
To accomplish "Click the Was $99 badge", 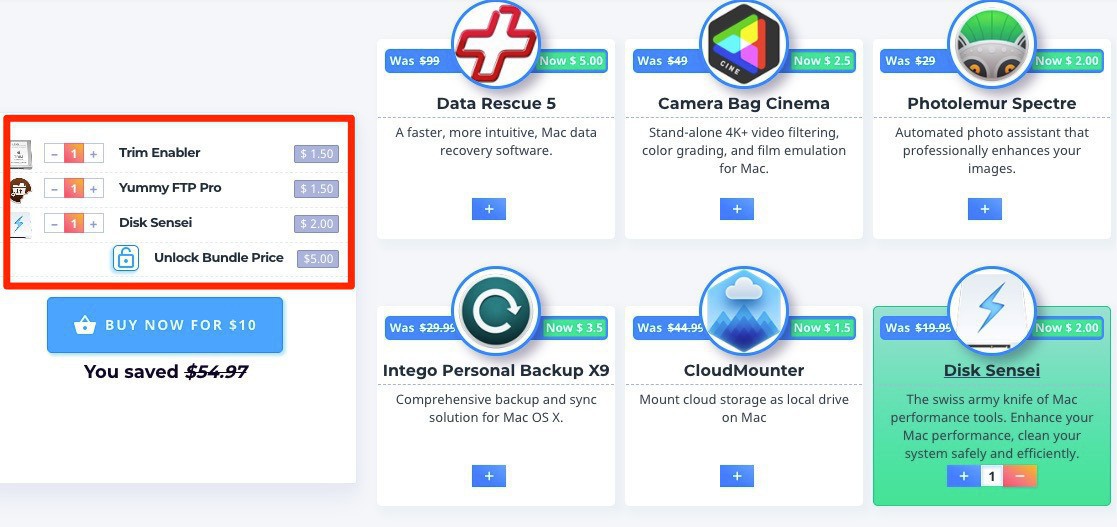I will [420, 61].
